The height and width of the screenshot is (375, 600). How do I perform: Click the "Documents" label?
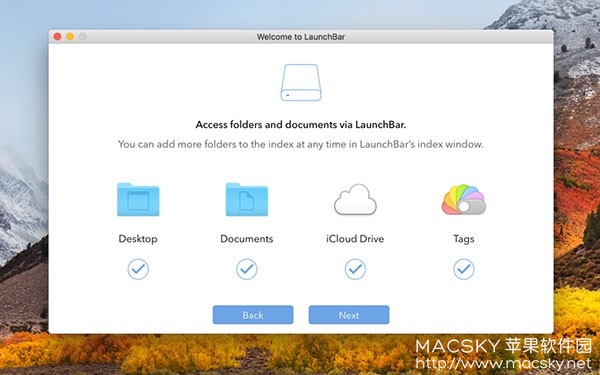click(x=247, y=239)
